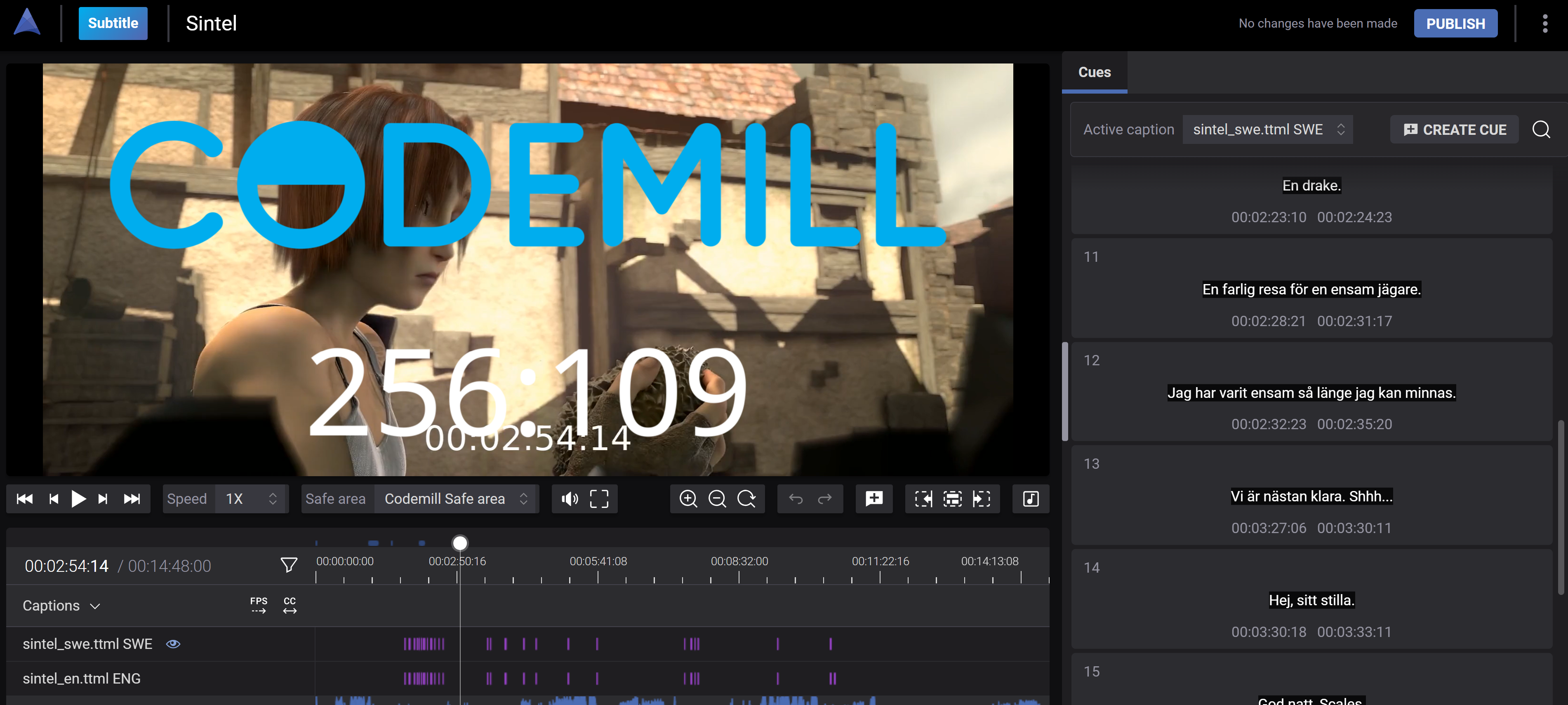This screenshot has height=705, width=1568.
Task: Open the timeline filter
Action: coord(289,565)
